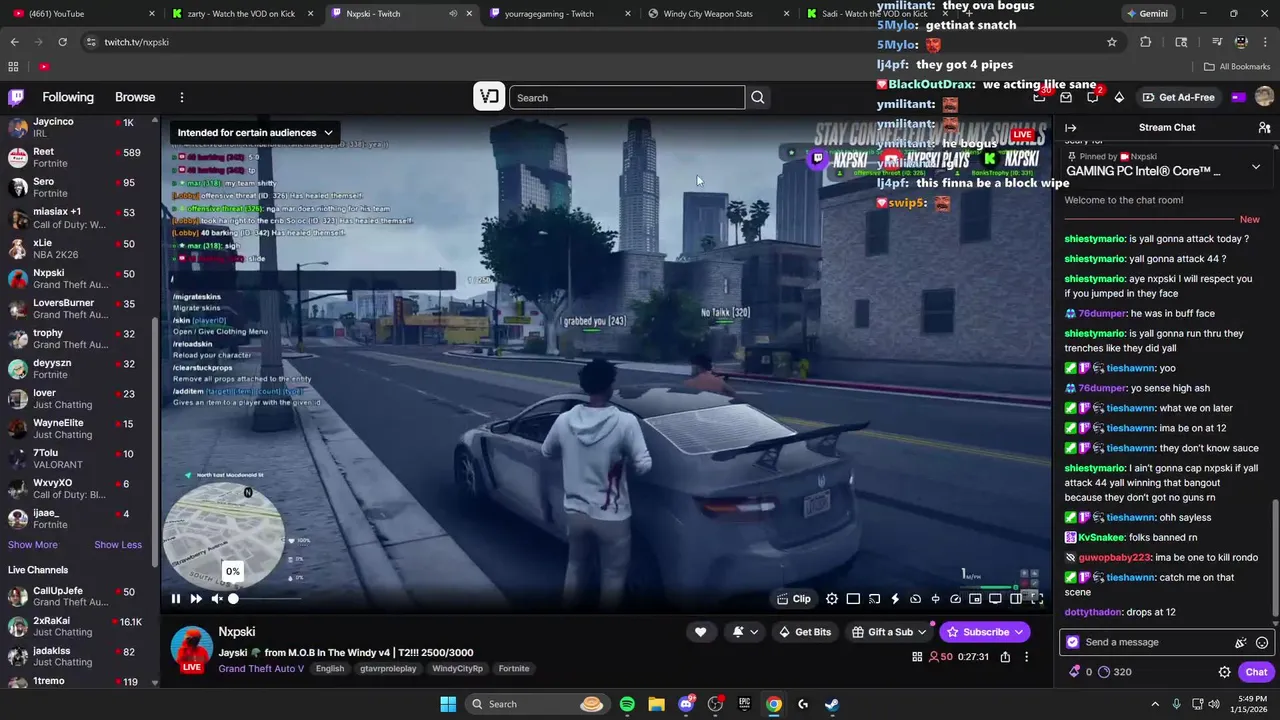Go to Twitch home via logo
This screenshot has width=1280, height=720.
tap(16, 97)
